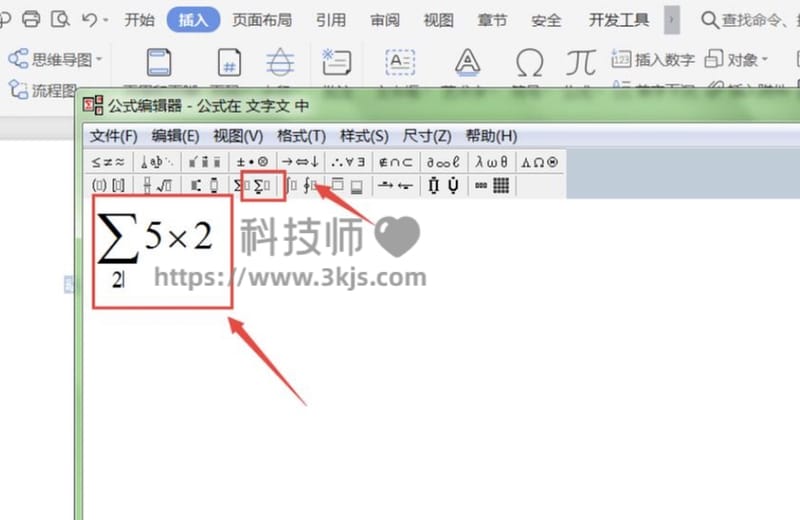
Task: Place cursor in summation lower limit 2
Action: point(117,279)
